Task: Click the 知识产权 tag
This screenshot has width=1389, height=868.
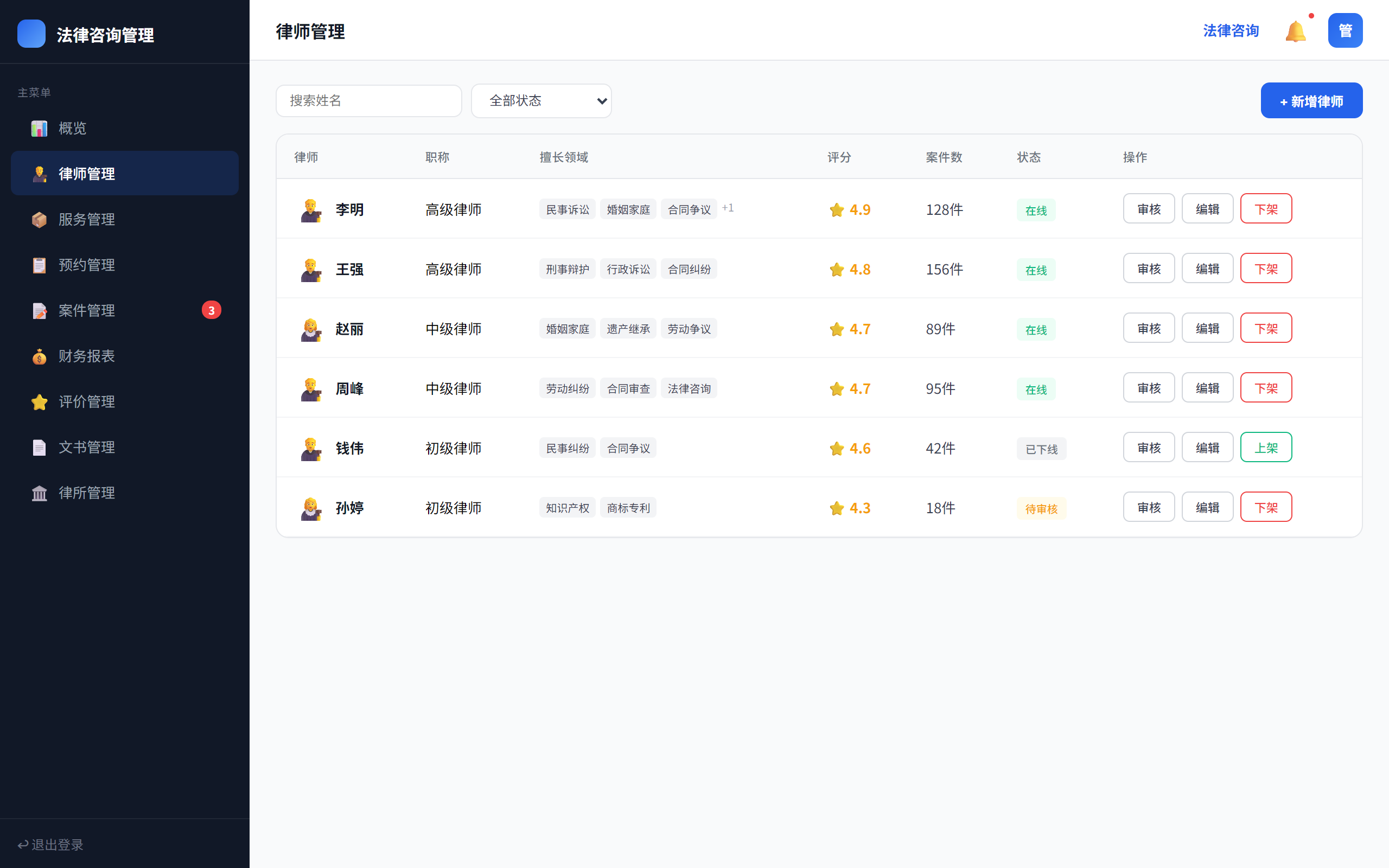Action: tap(567, 507)
